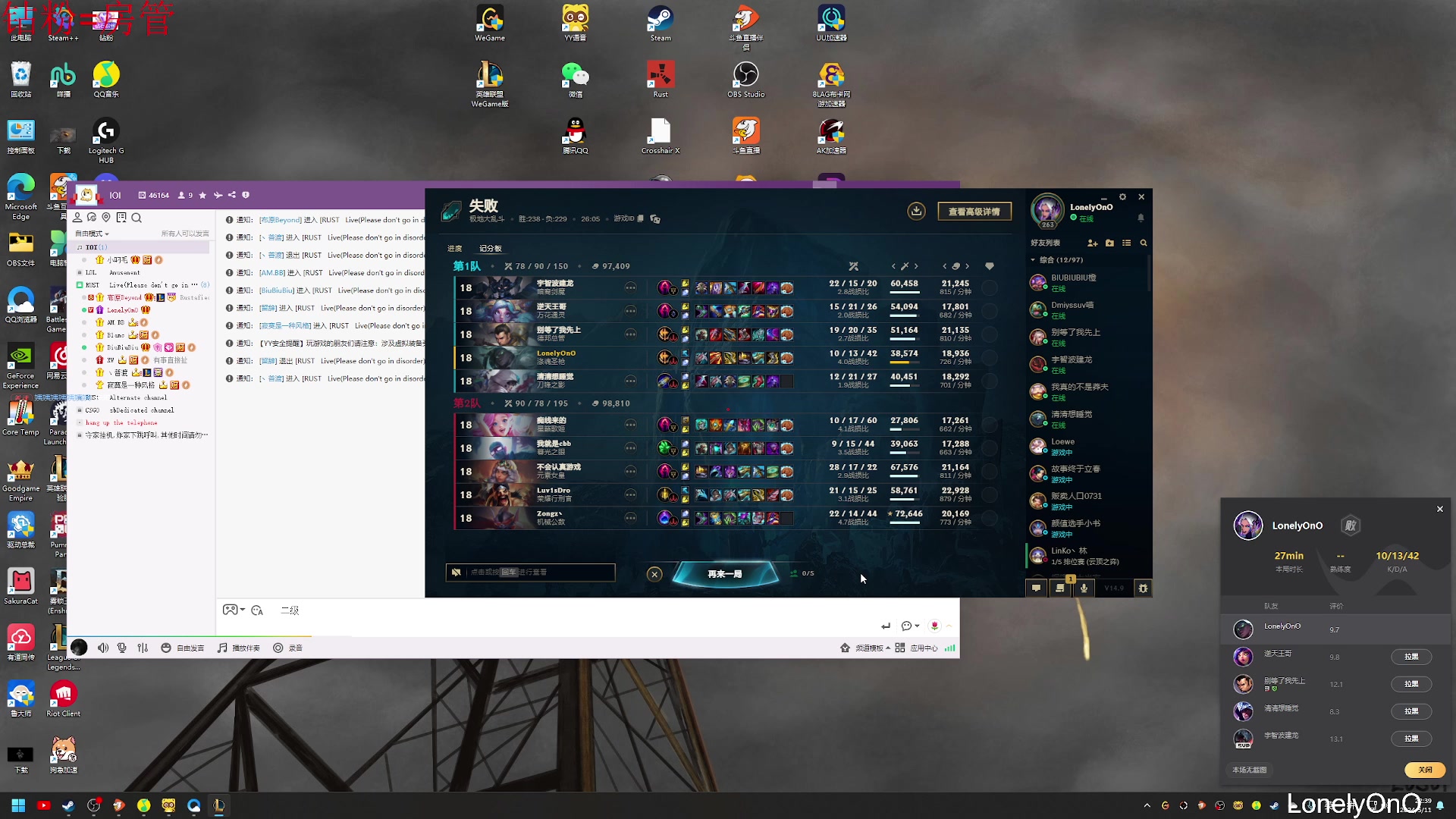Click the round X next to play again

coord(654,574)
